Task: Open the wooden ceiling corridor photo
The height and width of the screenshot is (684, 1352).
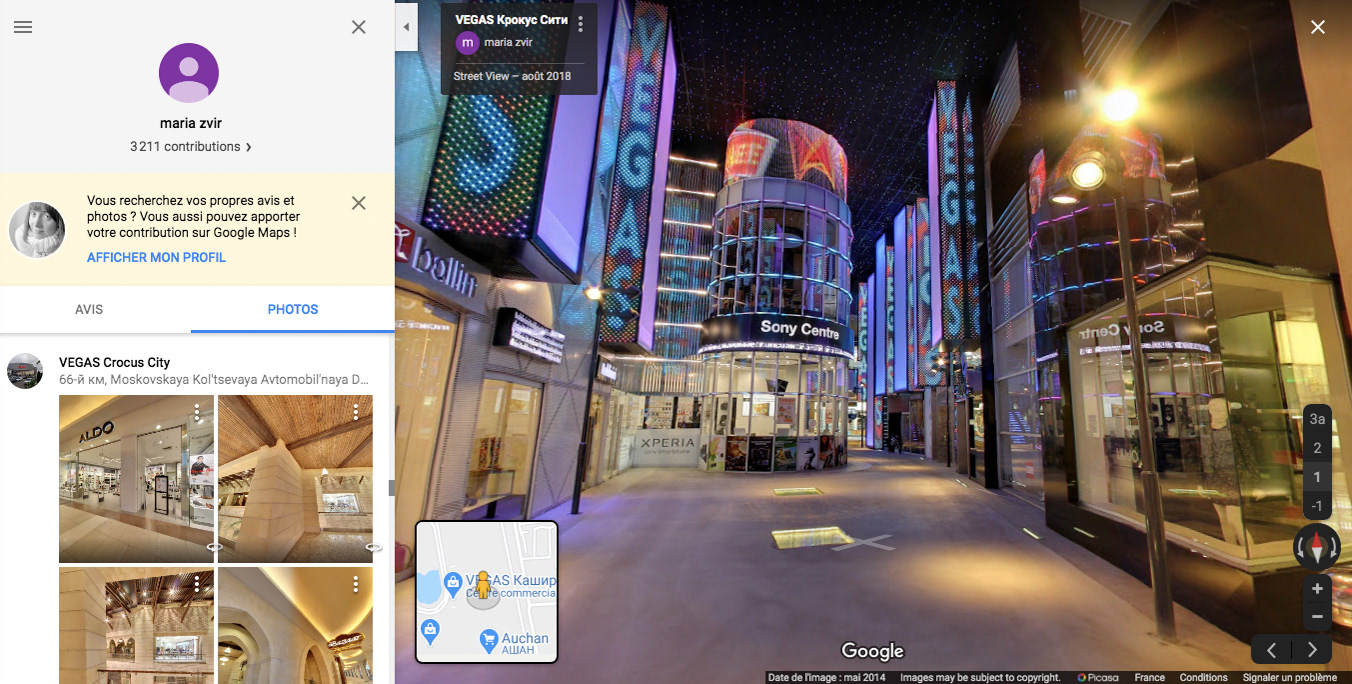Action: [x=295, y=479]
